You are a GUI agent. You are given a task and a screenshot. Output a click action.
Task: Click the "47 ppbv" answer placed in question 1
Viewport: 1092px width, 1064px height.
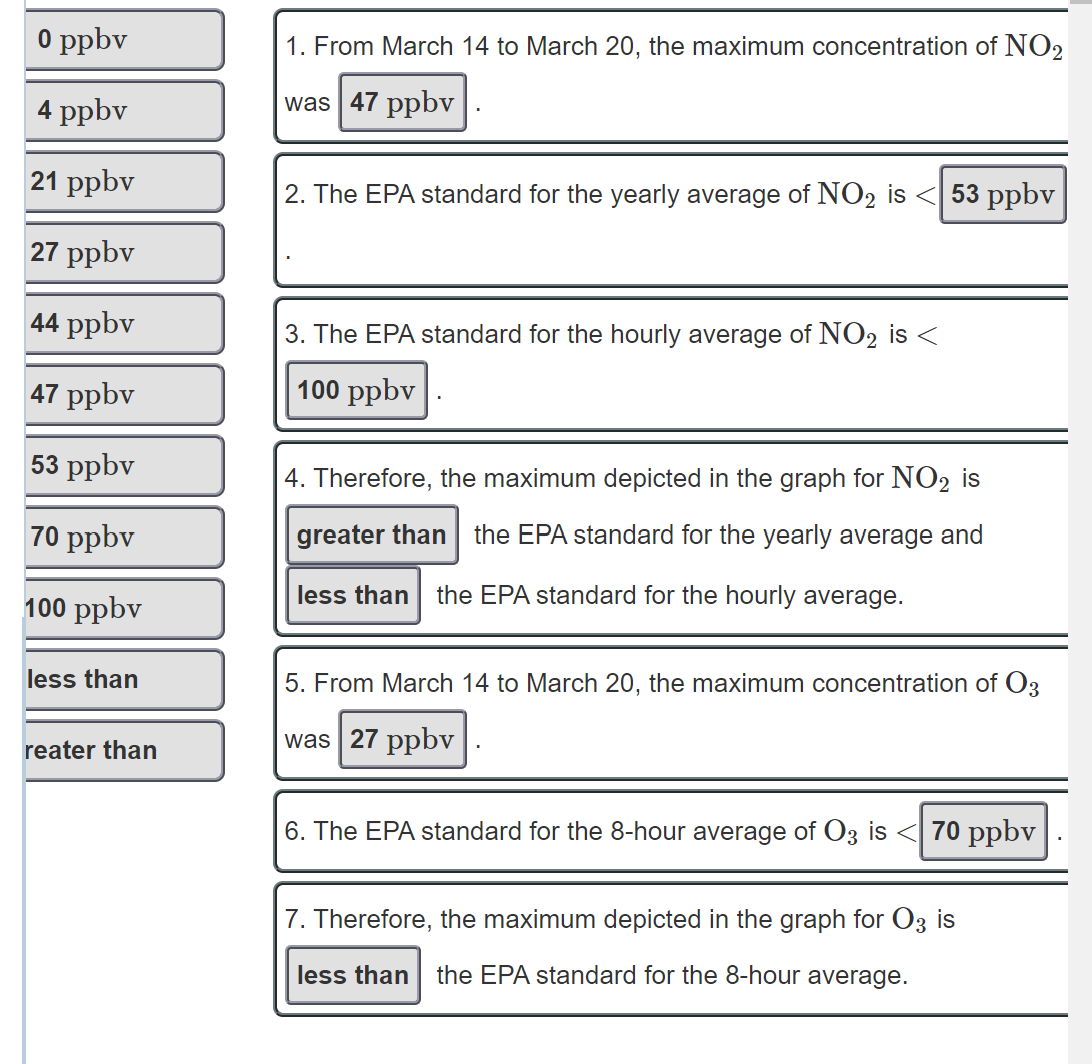coord(402,102)
